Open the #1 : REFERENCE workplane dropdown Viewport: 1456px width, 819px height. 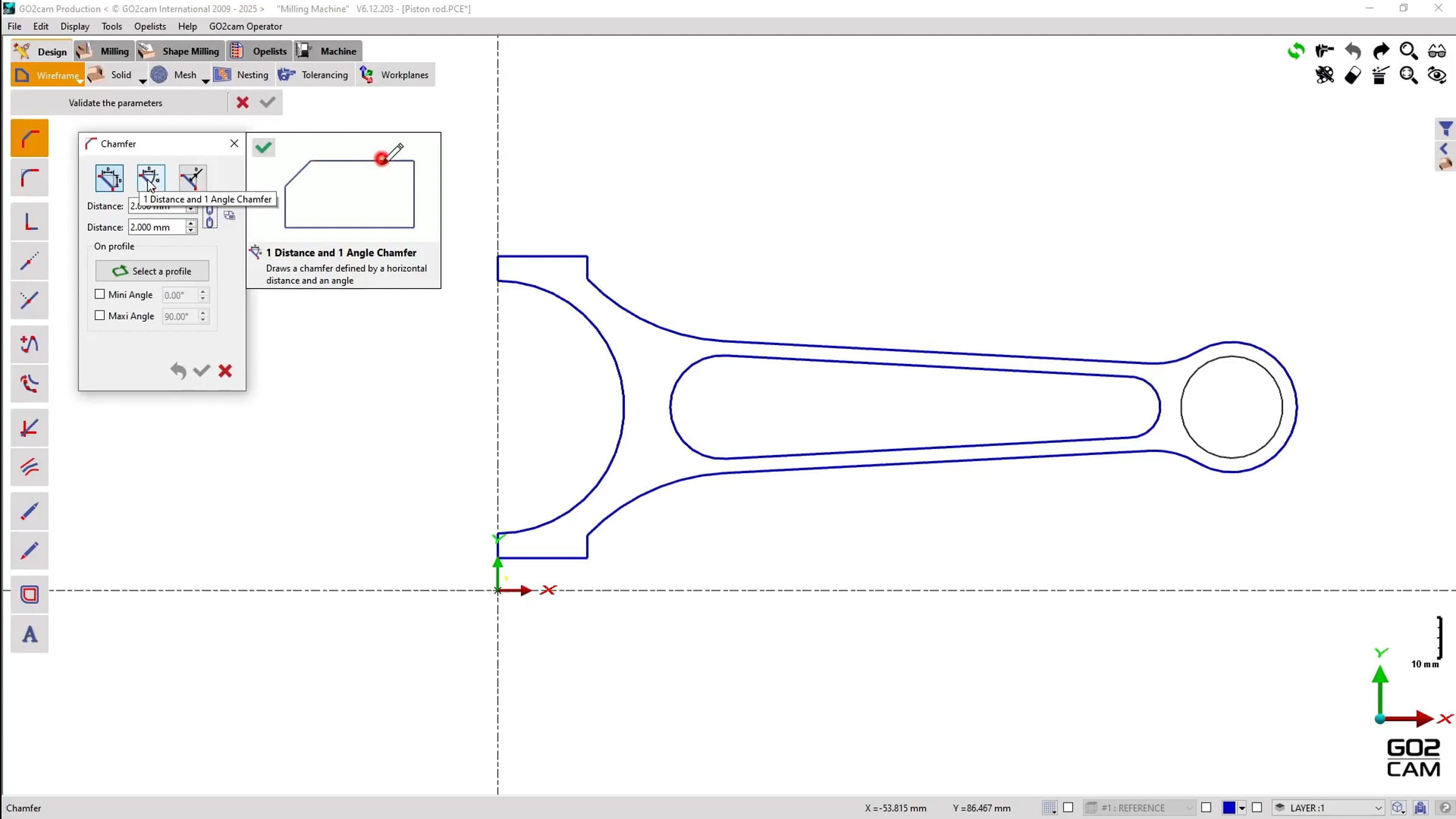pyautogui.click(x=1139, y=807)
